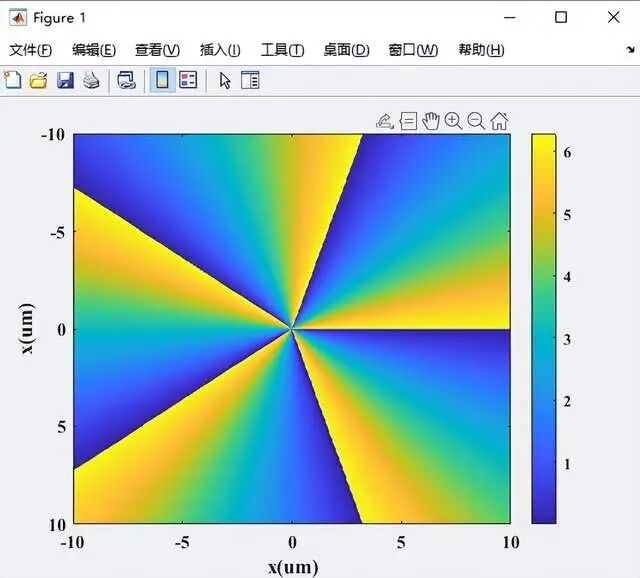Activate the Zoom In magnifier
The image size is (640, 578).
tap(453, 121)
